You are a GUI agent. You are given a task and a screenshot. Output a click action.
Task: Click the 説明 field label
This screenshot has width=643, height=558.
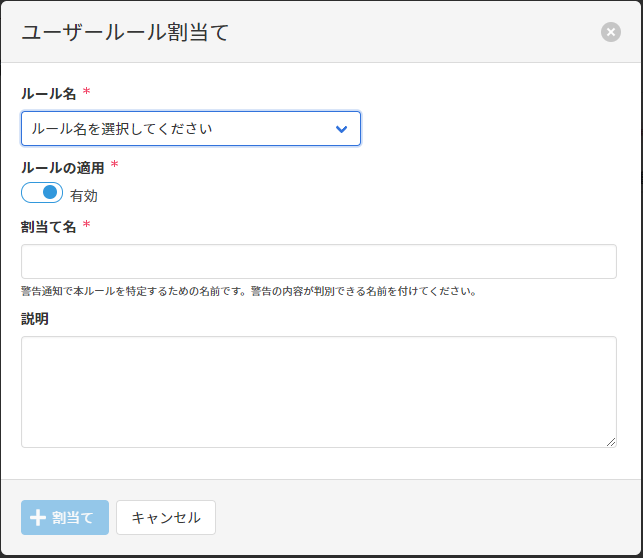coord(35,319)
